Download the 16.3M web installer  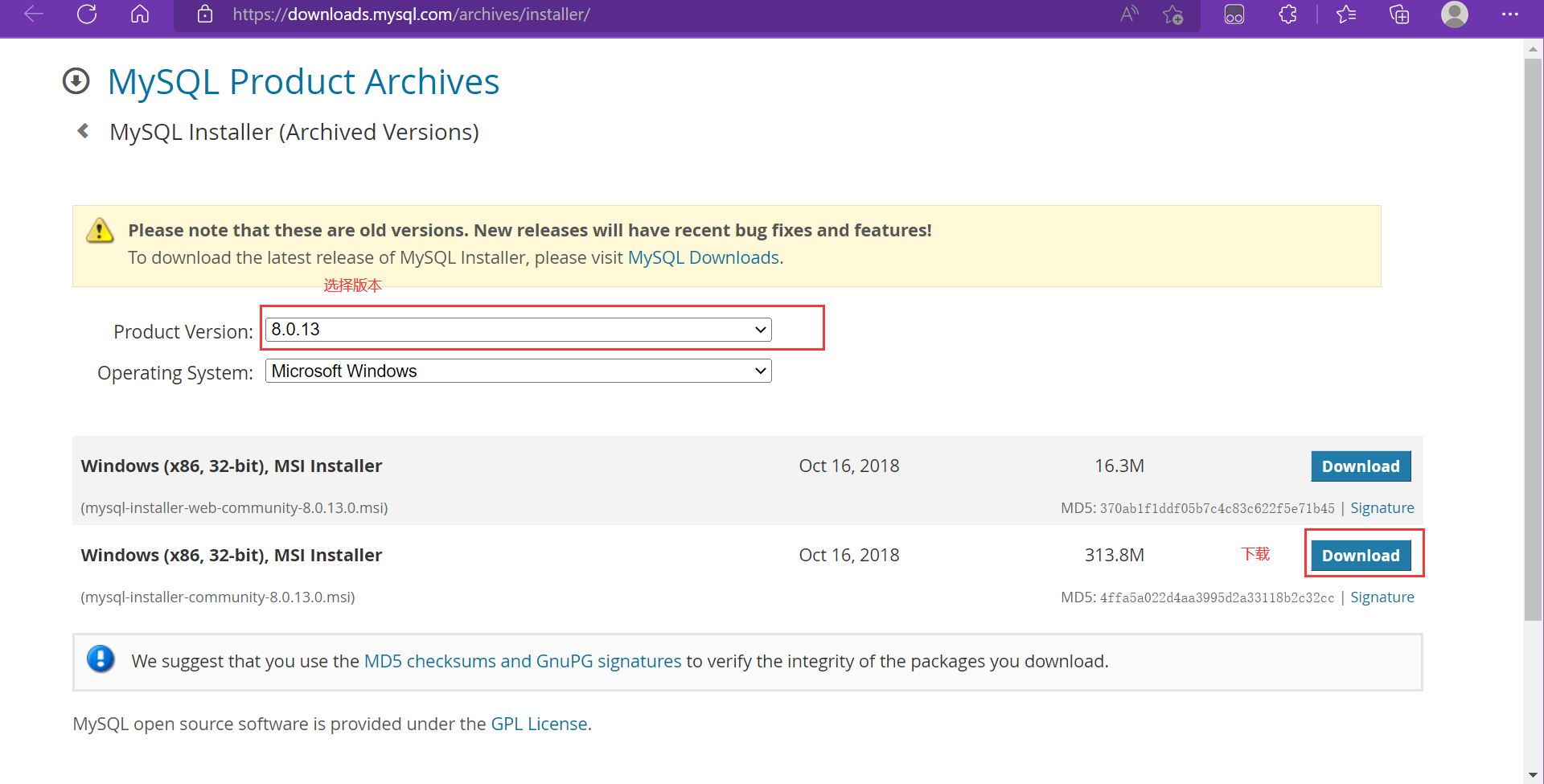(x=1361, y=466)
